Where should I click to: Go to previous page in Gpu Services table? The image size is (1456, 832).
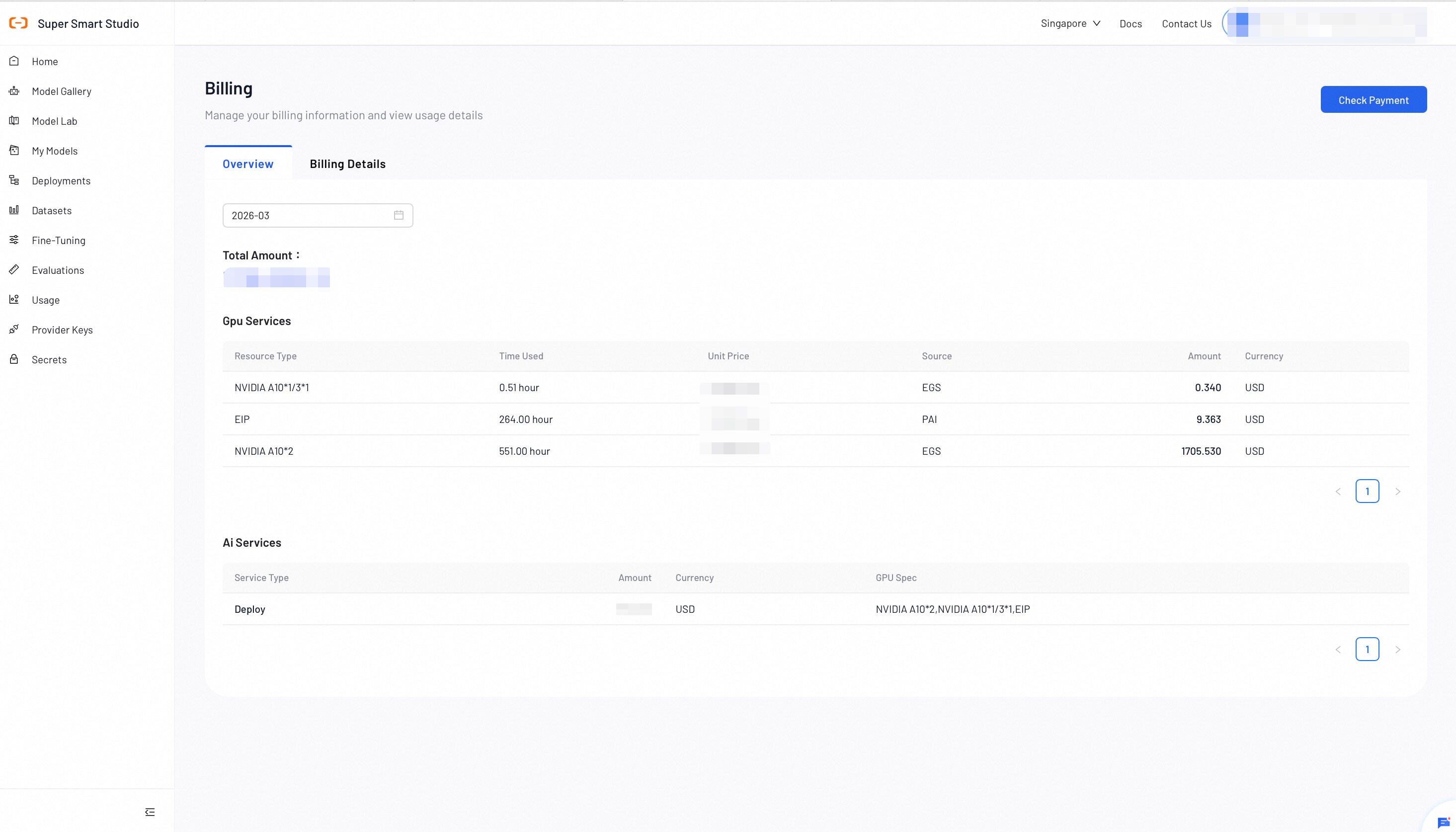tap(1338, 492)
